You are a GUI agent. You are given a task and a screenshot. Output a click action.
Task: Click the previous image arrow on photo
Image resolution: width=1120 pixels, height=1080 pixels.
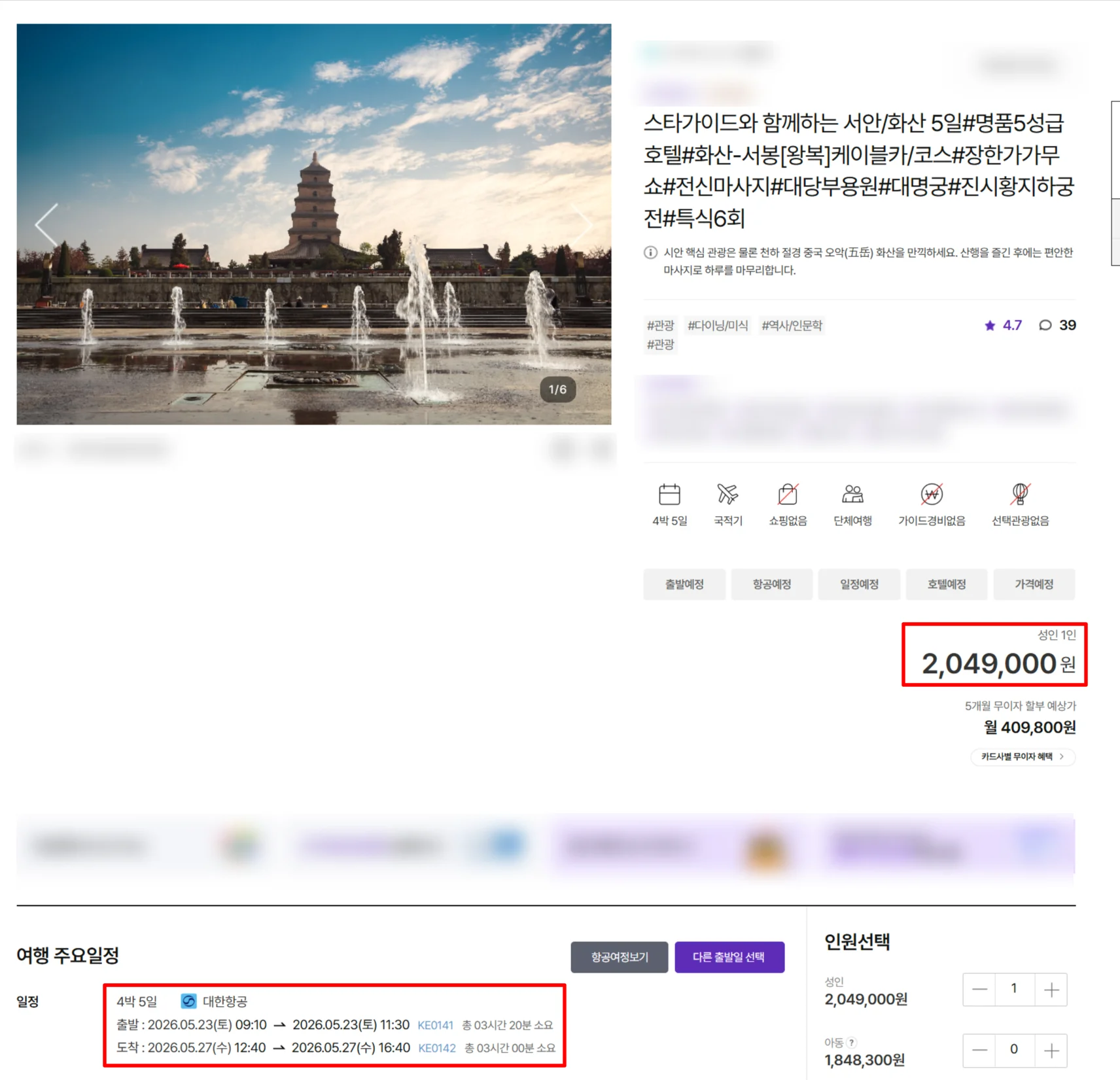[46, 224]
